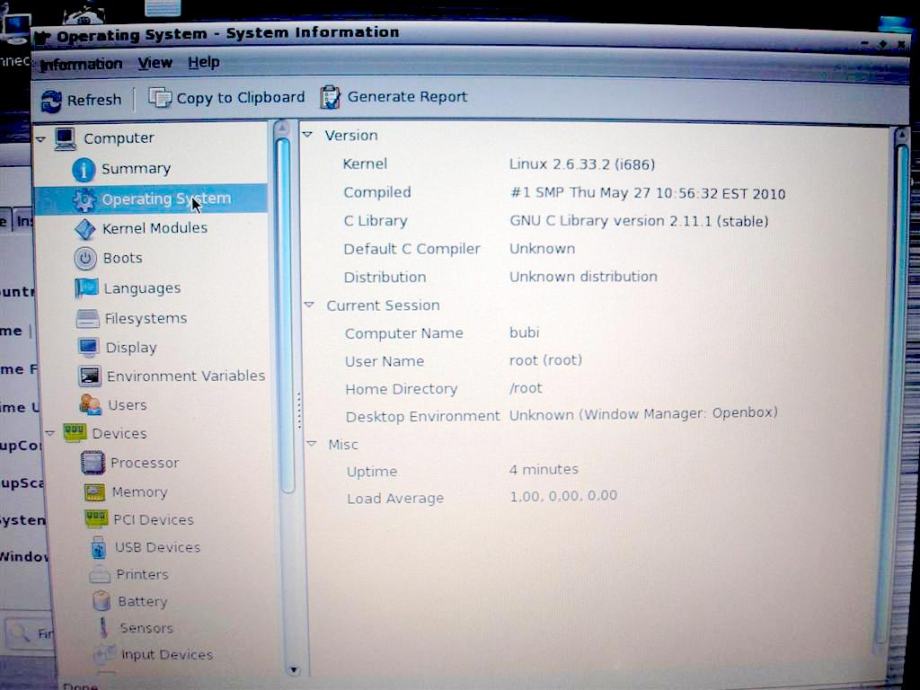
Task: Open the Information menu
Action: (81, 65)
